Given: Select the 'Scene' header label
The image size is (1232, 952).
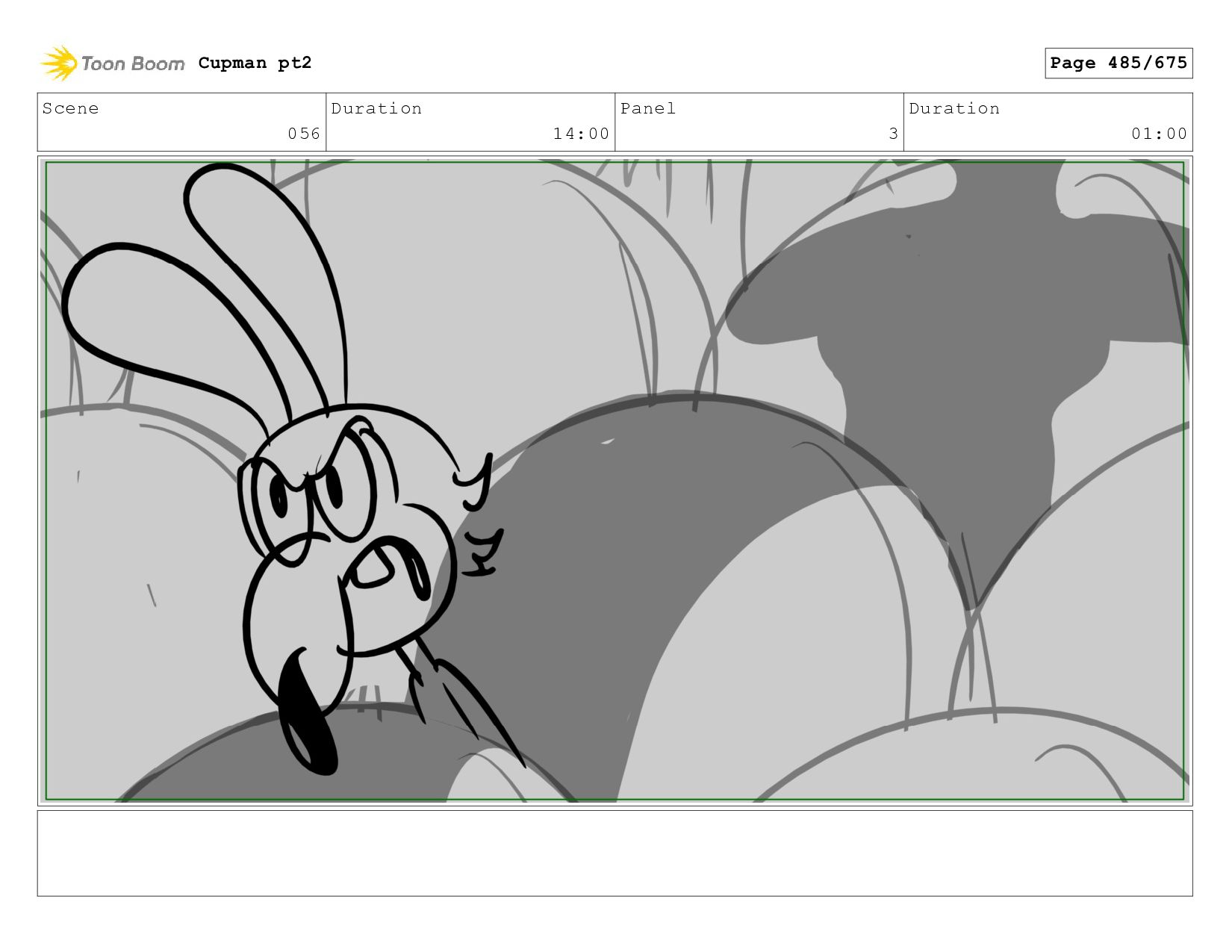Looking at the screenshot, I should 70,108.
